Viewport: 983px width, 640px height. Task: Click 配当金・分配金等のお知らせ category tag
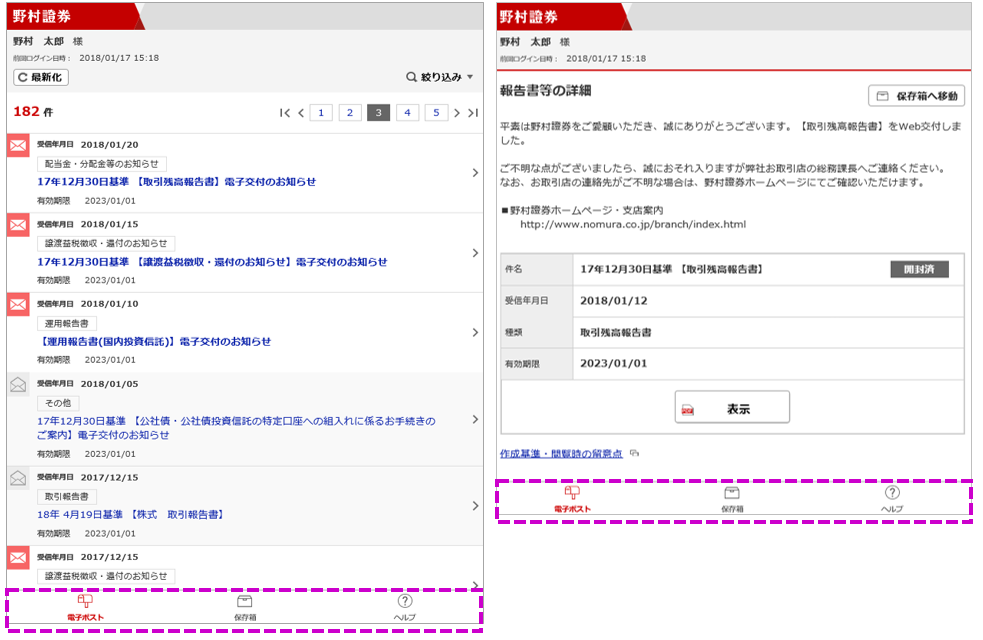pos(102,164)
